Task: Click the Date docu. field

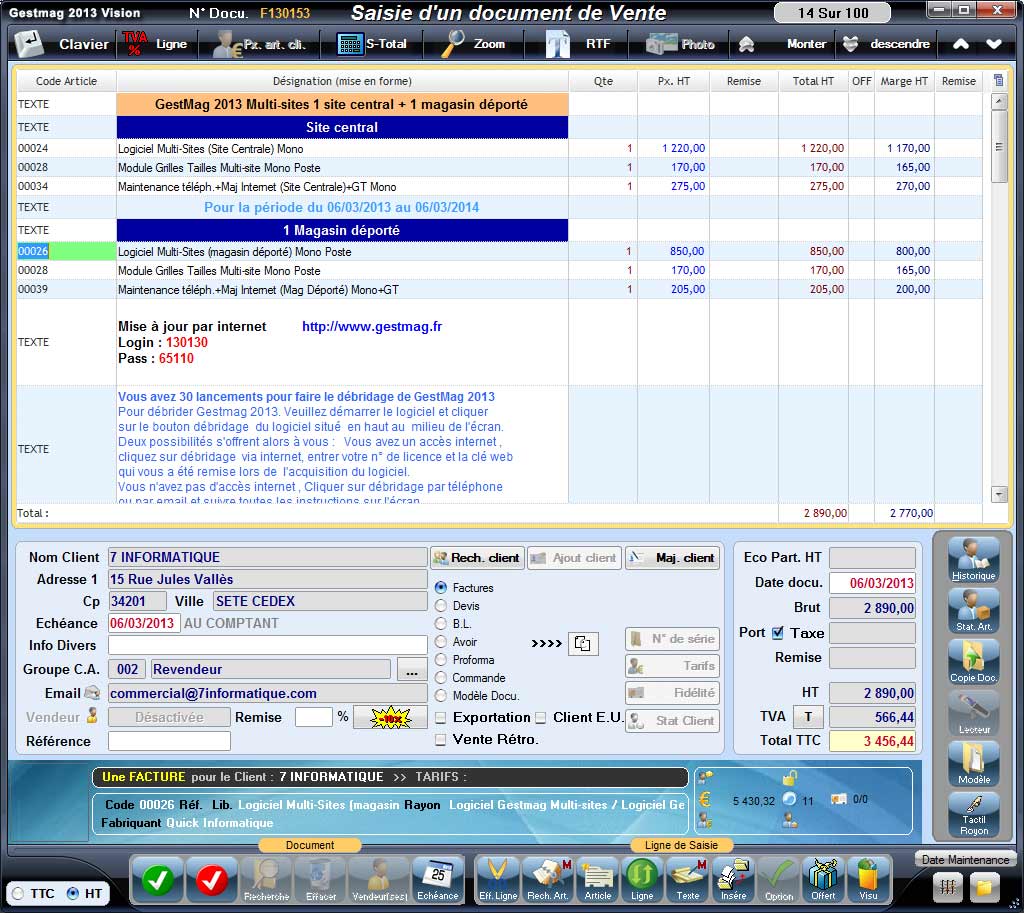Action: [x=872, y=583]
